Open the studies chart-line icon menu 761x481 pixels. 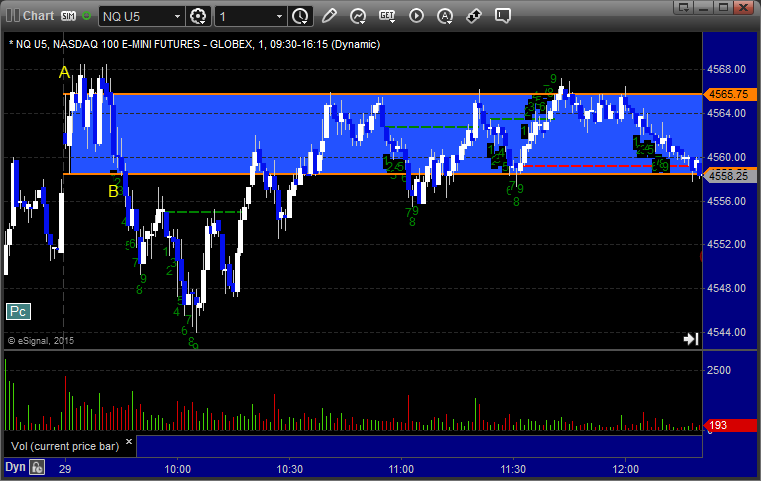point(358,16)
